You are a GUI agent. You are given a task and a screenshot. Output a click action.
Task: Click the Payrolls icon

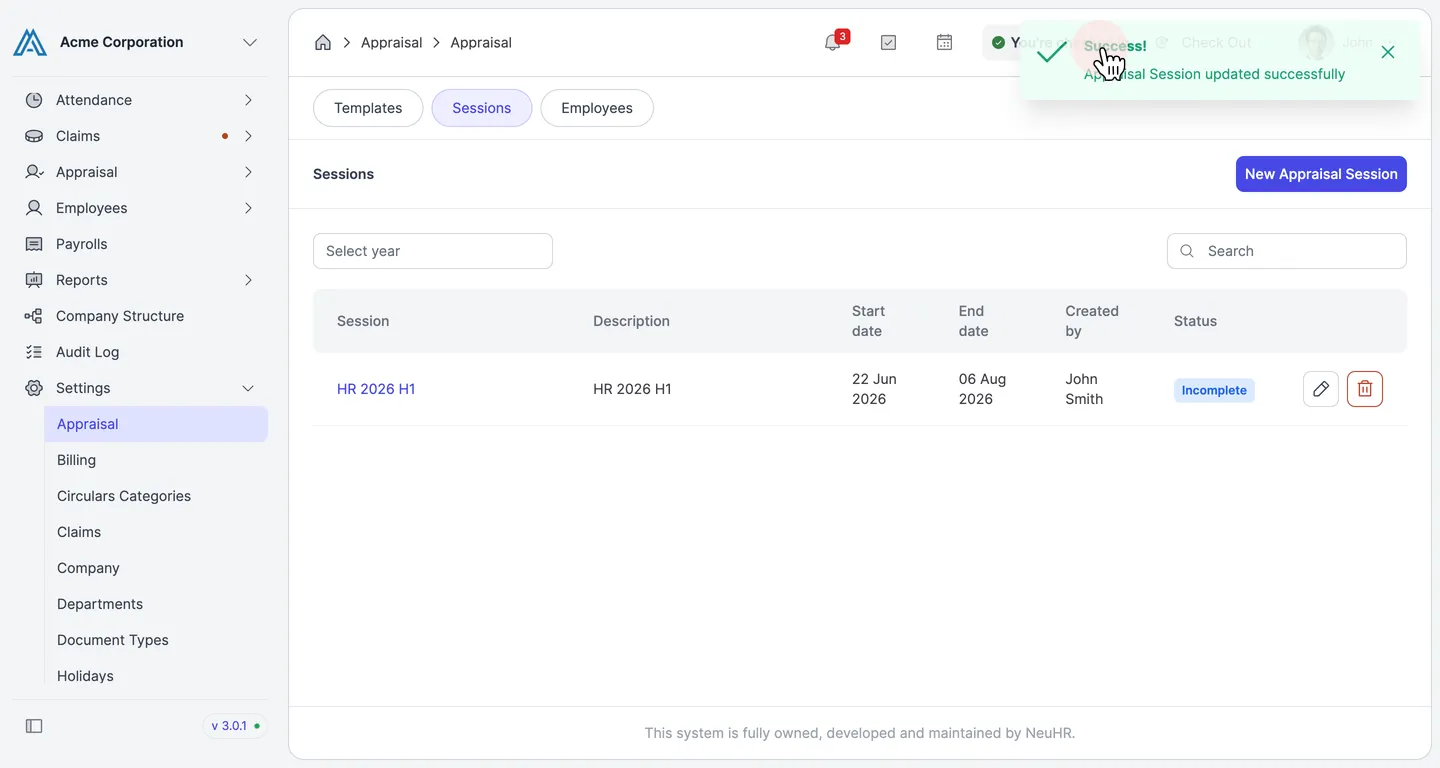(x=34, y=244)
